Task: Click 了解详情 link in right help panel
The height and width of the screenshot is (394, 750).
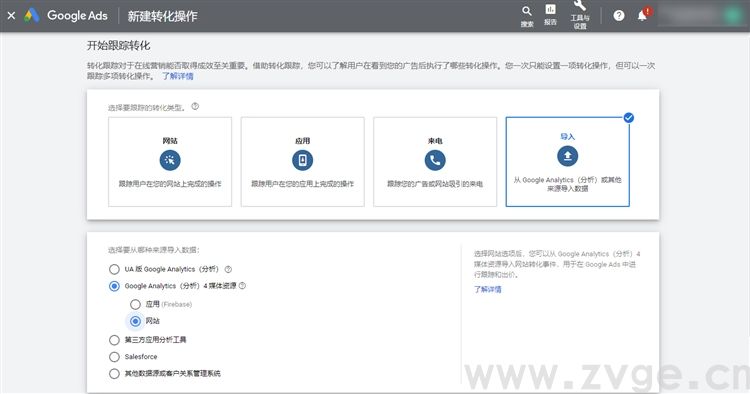Action: (487, 289)
